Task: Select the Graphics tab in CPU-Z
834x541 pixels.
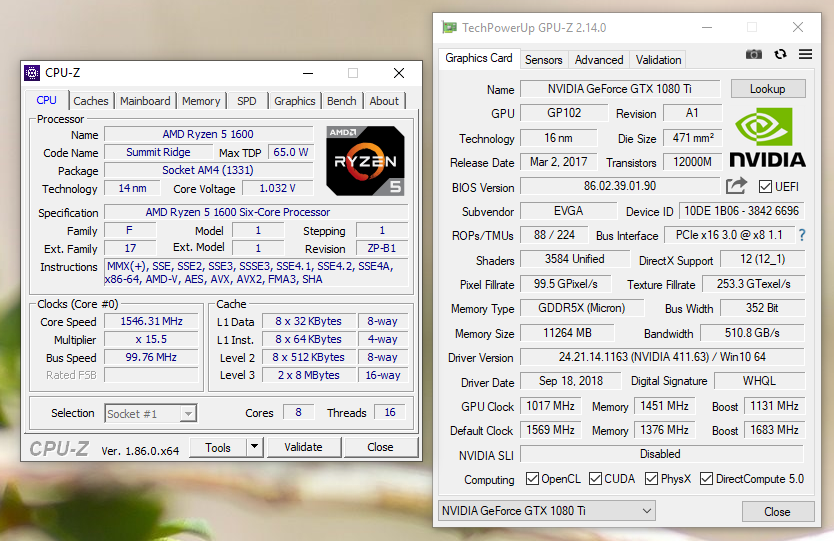Action: (x=295, y=101)
